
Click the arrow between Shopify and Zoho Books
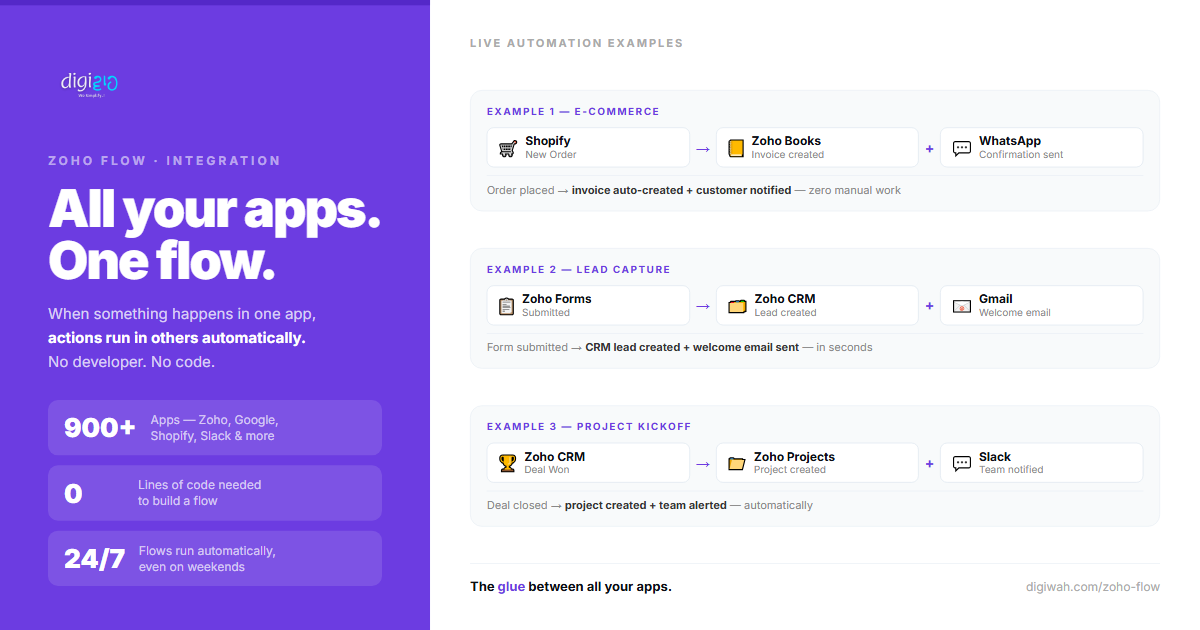pyautogui.click(x=703, y=148)
